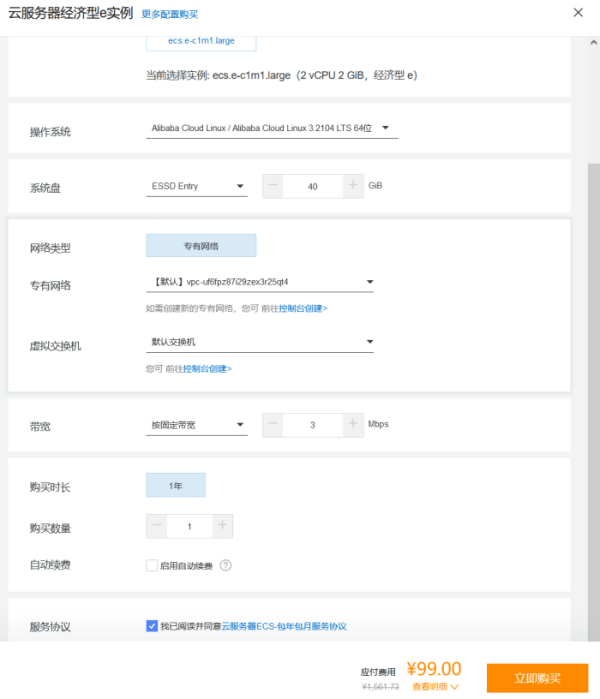Open the 更多配置购买 link

coord(169,14)
